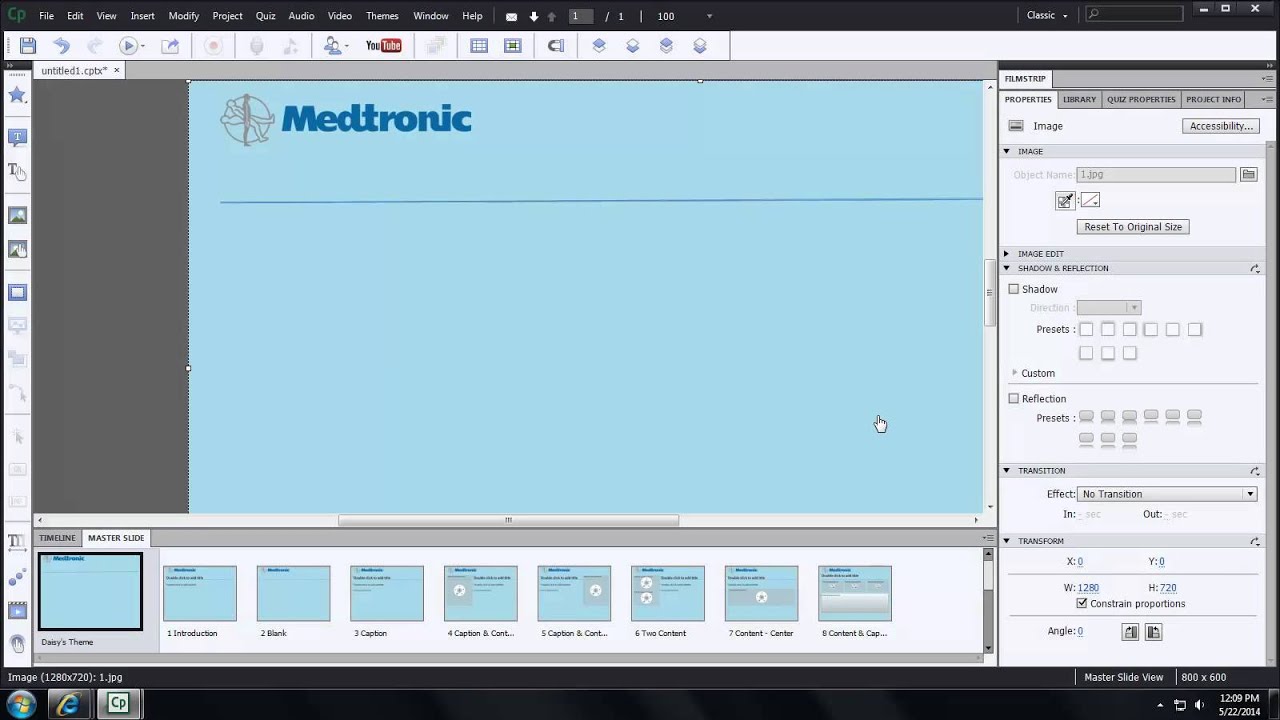Screen dimensions: 1280x720
Task: Click the Publish share icon
Action: coord(170,46)
